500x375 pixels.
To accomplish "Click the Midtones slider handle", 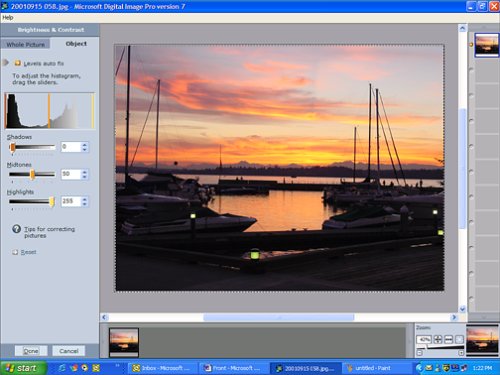I will click(32, 174).
